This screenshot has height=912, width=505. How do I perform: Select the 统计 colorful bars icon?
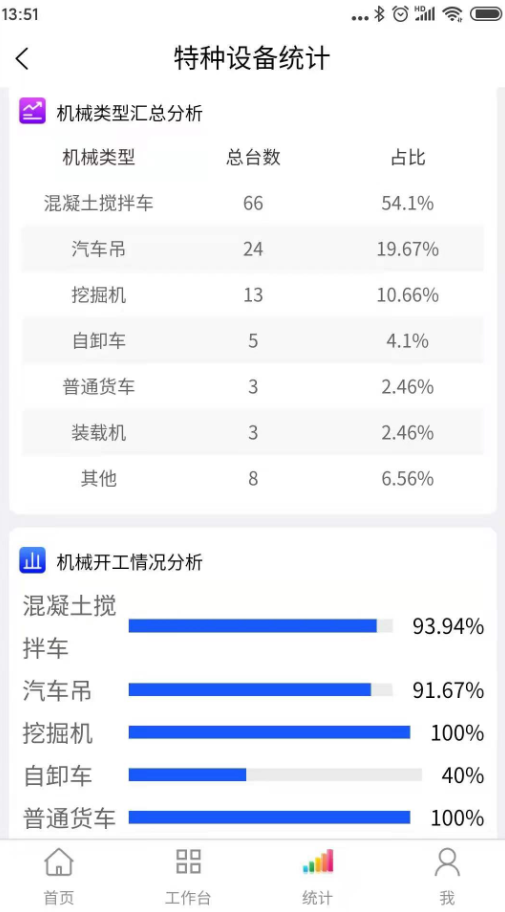(318, 861)
